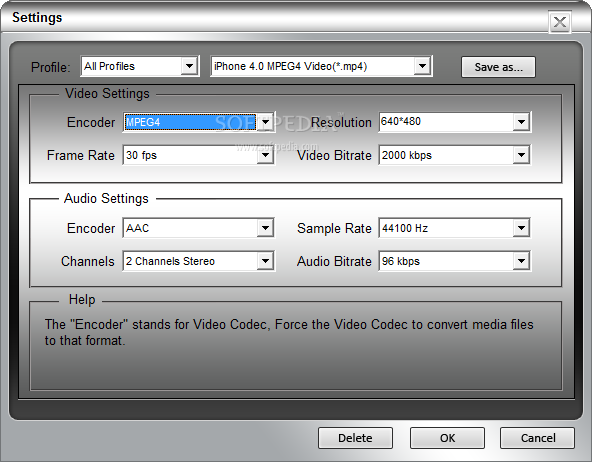Viewport: 592px width, 462px height.
Task: Click the Audio Settings group label
Action: 106,199
